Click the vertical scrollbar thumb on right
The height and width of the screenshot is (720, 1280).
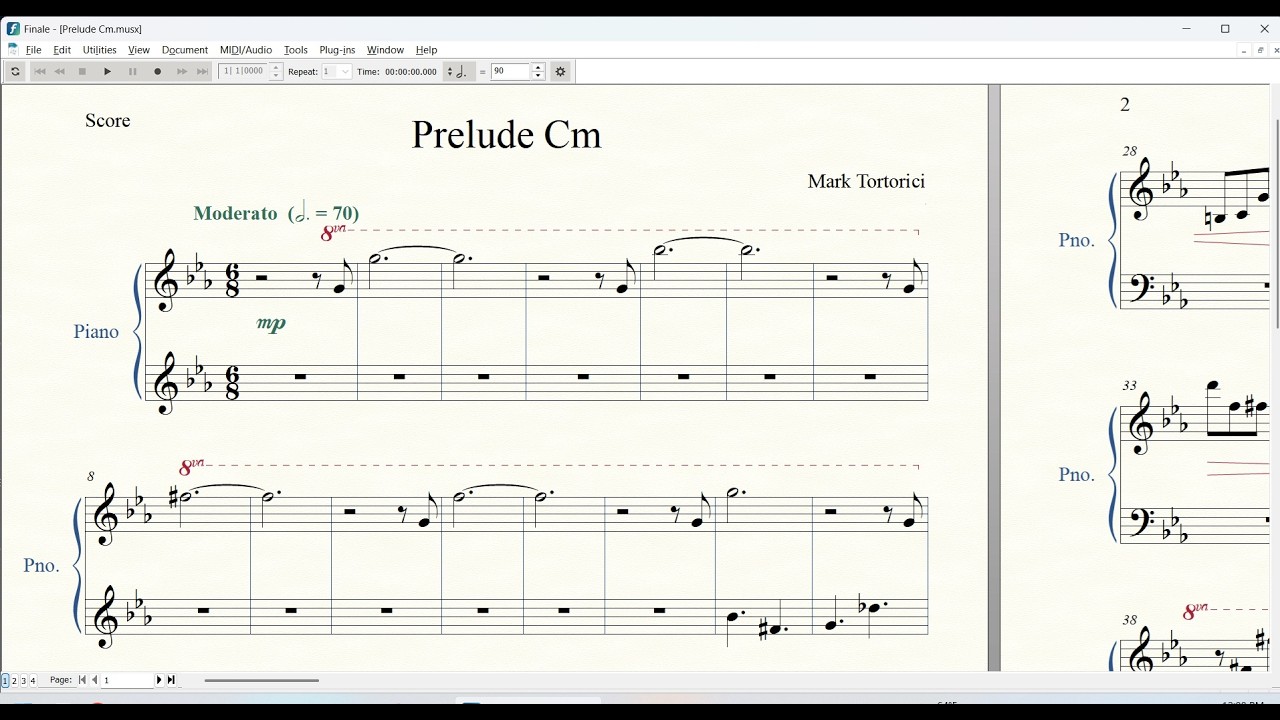pyautogui.click(x=1277, y=223)
